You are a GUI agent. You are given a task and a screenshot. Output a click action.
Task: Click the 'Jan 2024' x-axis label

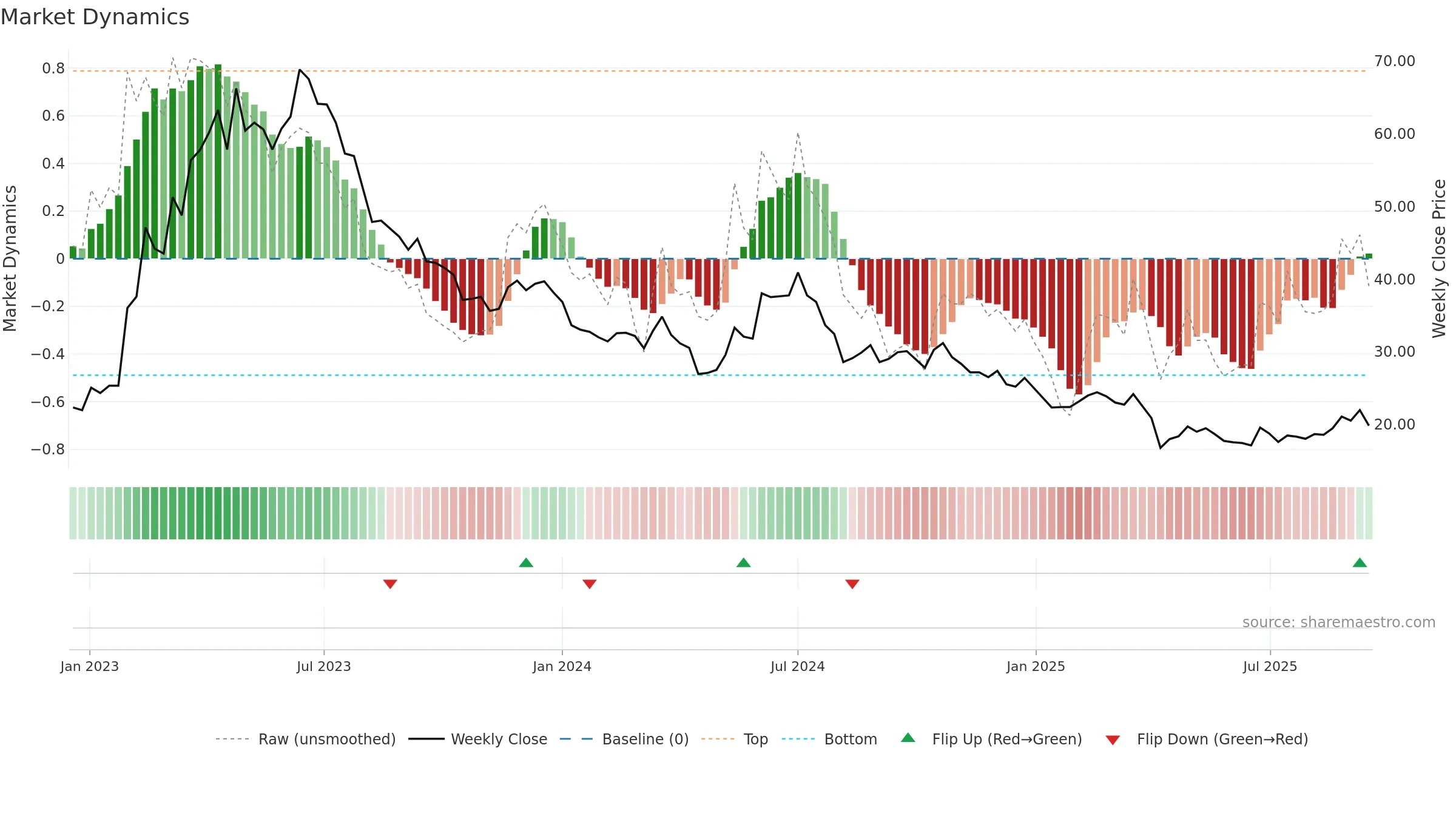click(x=562, y=666)
